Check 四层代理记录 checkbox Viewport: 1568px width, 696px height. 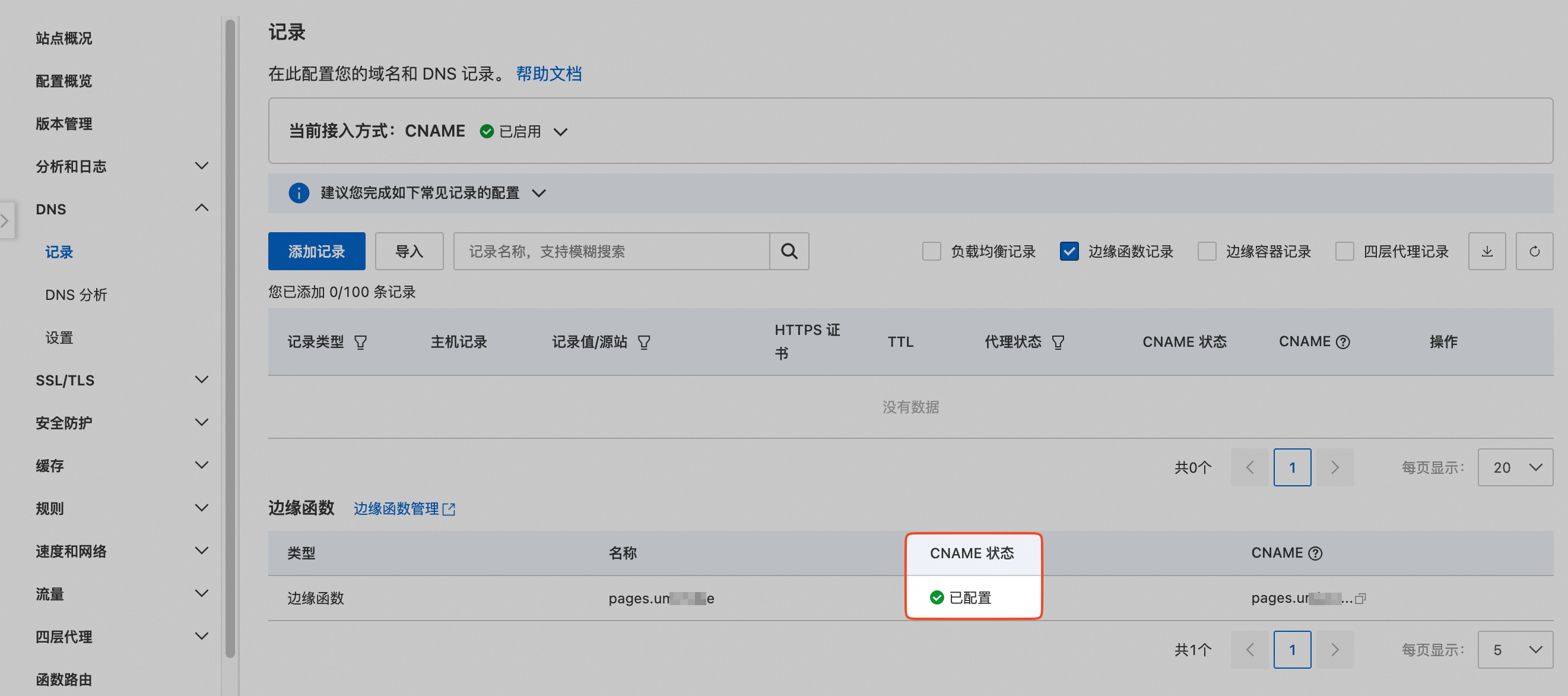click(x=1344, y=251)
